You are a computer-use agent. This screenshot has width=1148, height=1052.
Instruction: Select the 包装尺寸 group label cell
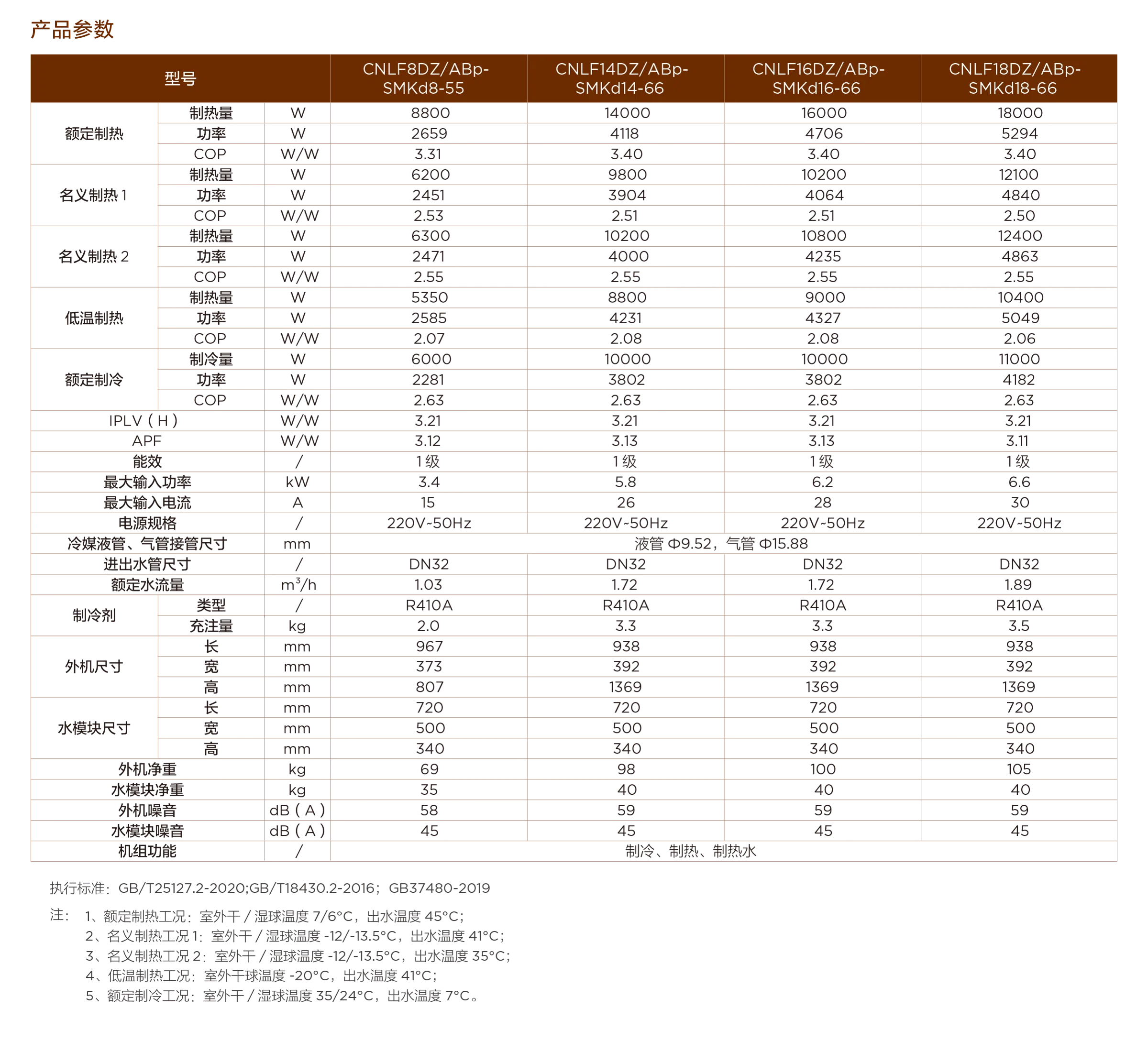tap(95, 728)
